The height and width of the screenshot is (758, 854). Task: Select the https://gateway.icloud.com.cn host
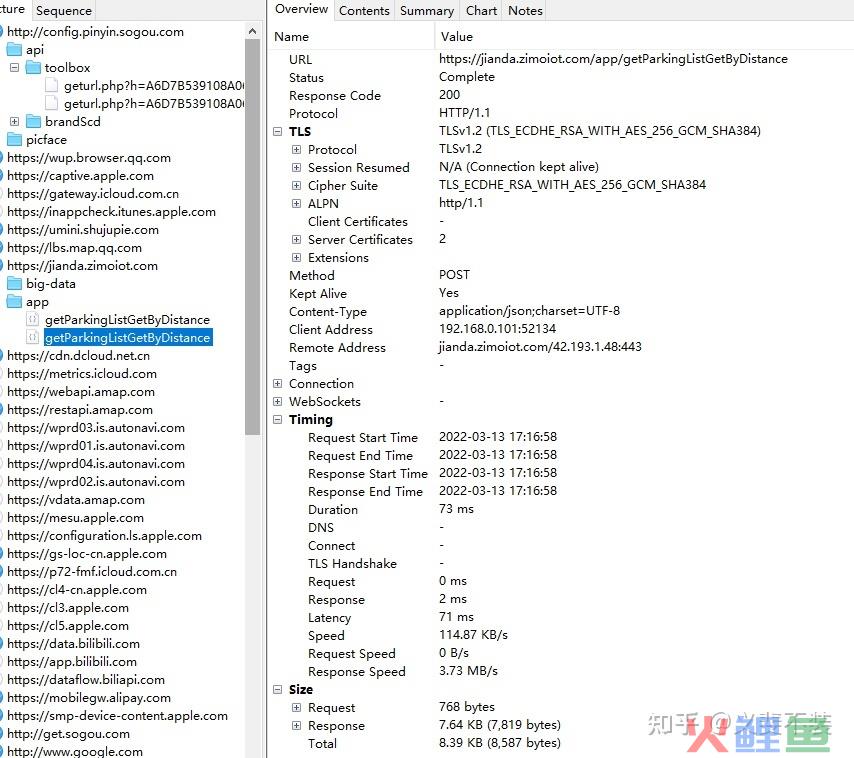[93, 194]
